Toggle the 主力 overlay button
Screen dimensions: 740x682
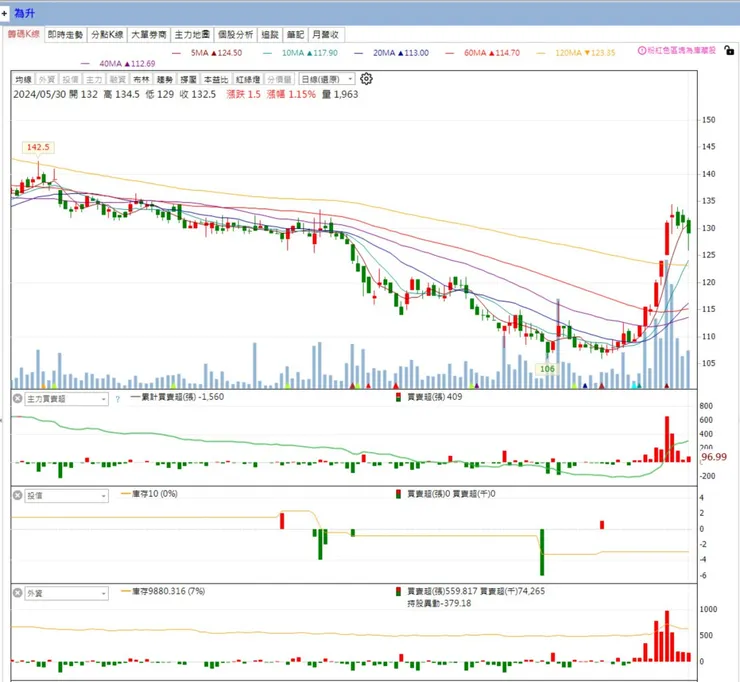[94, 79]
